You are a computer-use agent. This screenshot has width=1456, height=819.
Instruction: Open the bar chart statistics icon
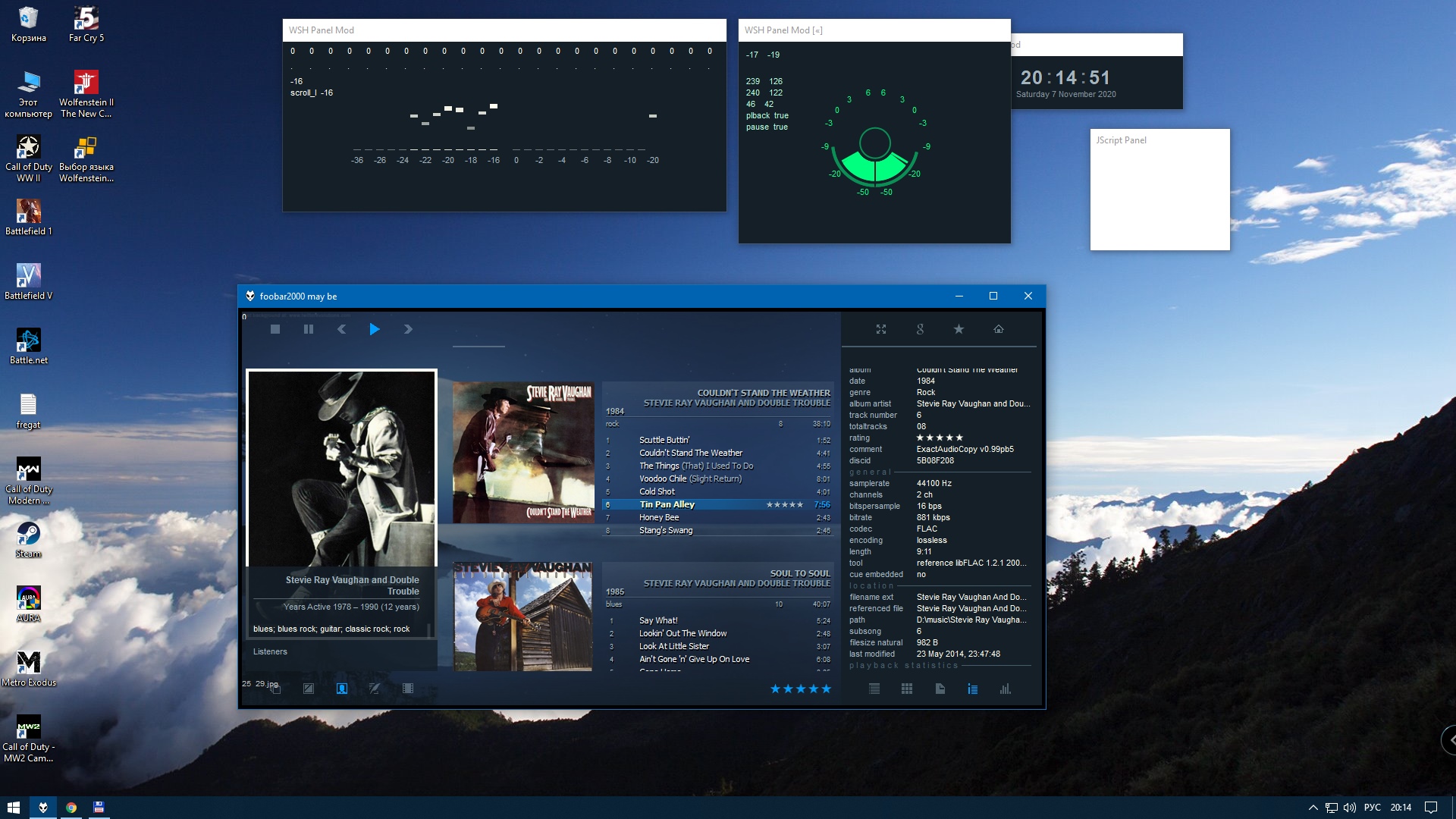tap(1006, 689)
